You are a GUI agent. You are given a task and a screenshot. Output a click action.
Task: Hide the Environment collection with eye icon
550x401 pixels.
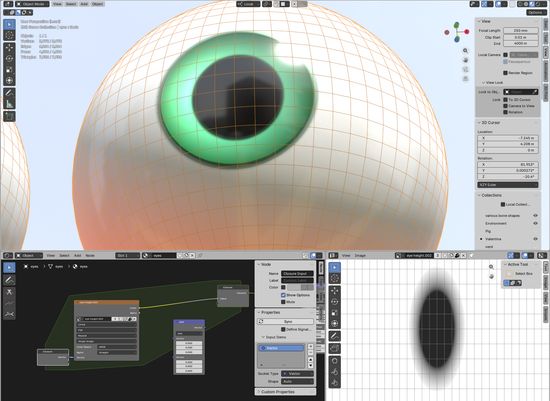click(535, 223)
